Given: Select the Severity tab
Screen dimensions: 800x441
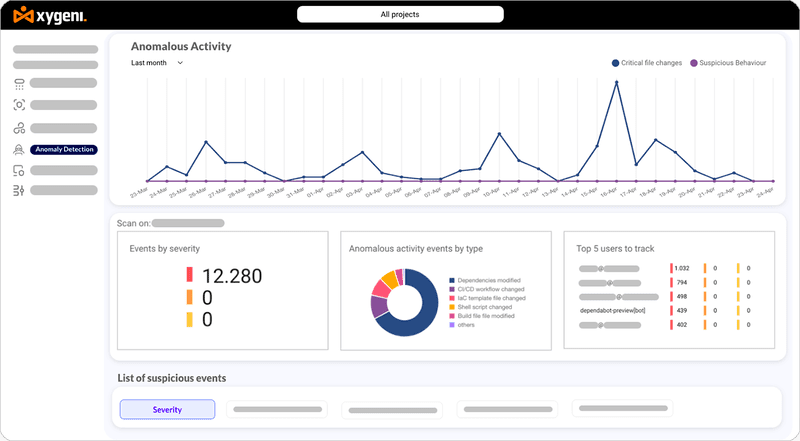Looking at the screenshot, I should 167,409.
